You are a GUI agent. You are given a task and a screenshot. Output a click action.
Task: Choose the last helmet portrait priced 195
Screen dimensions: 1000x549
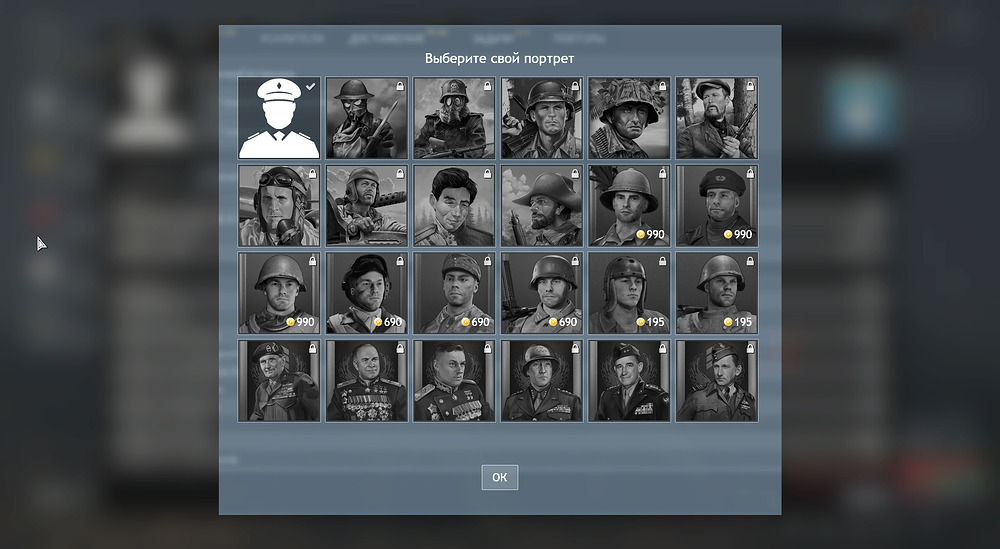pyautogui.click(x=717, y=293)
